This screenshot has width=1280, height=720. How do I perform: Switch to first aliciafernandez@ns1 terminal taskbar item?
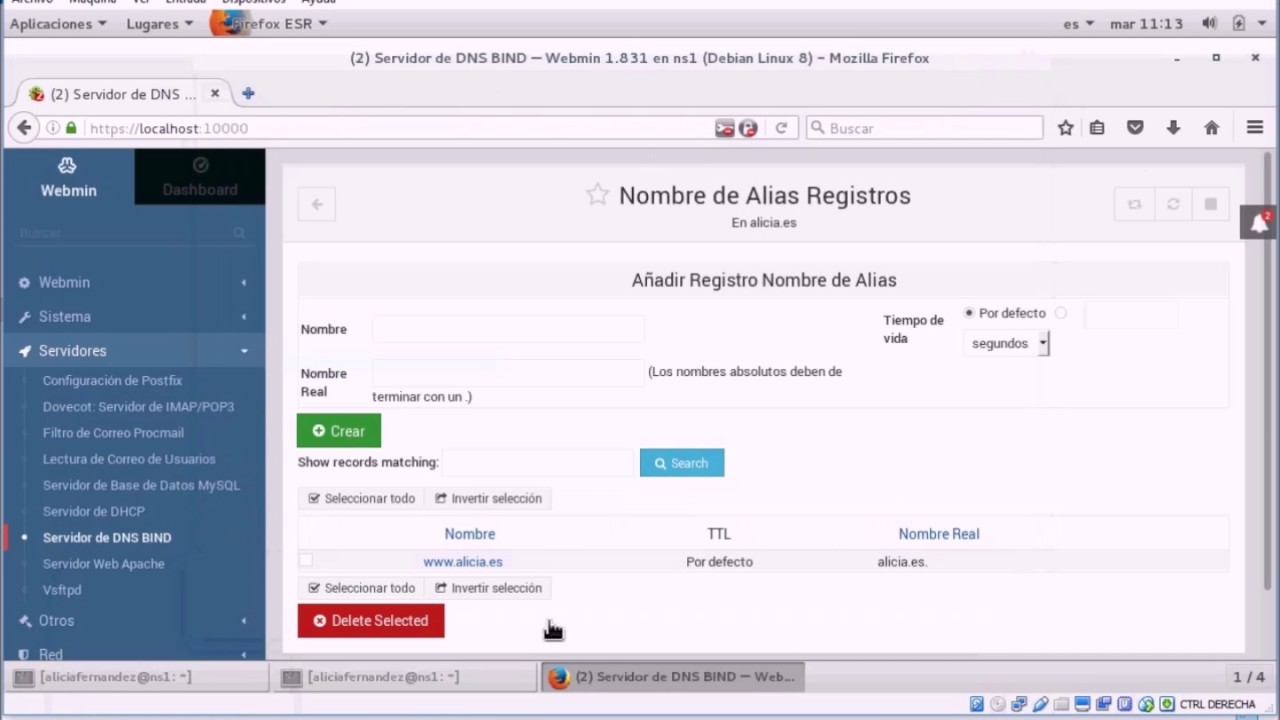[135, 677]
